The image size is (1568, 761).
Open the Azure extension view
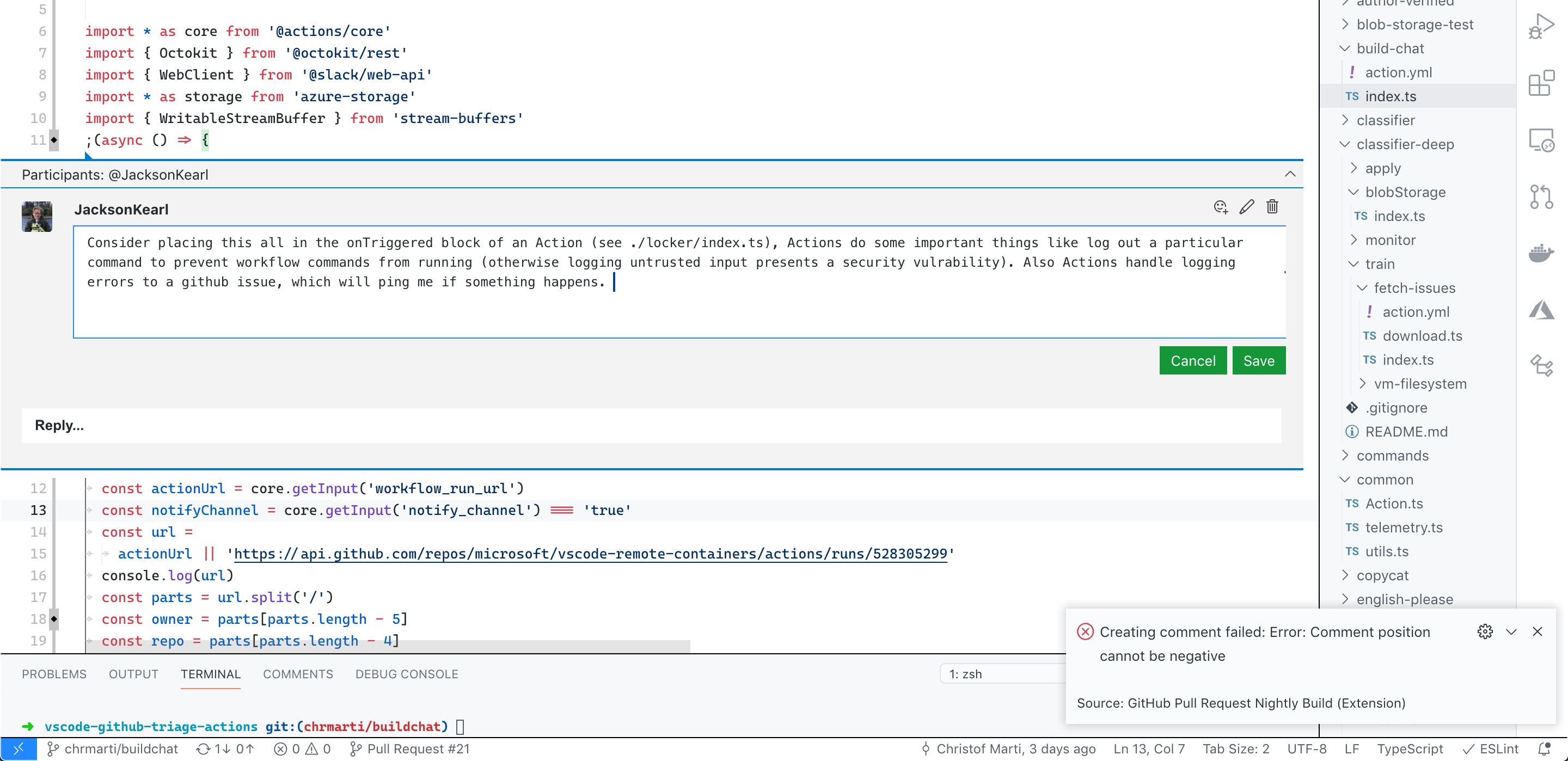(1542, 309)
